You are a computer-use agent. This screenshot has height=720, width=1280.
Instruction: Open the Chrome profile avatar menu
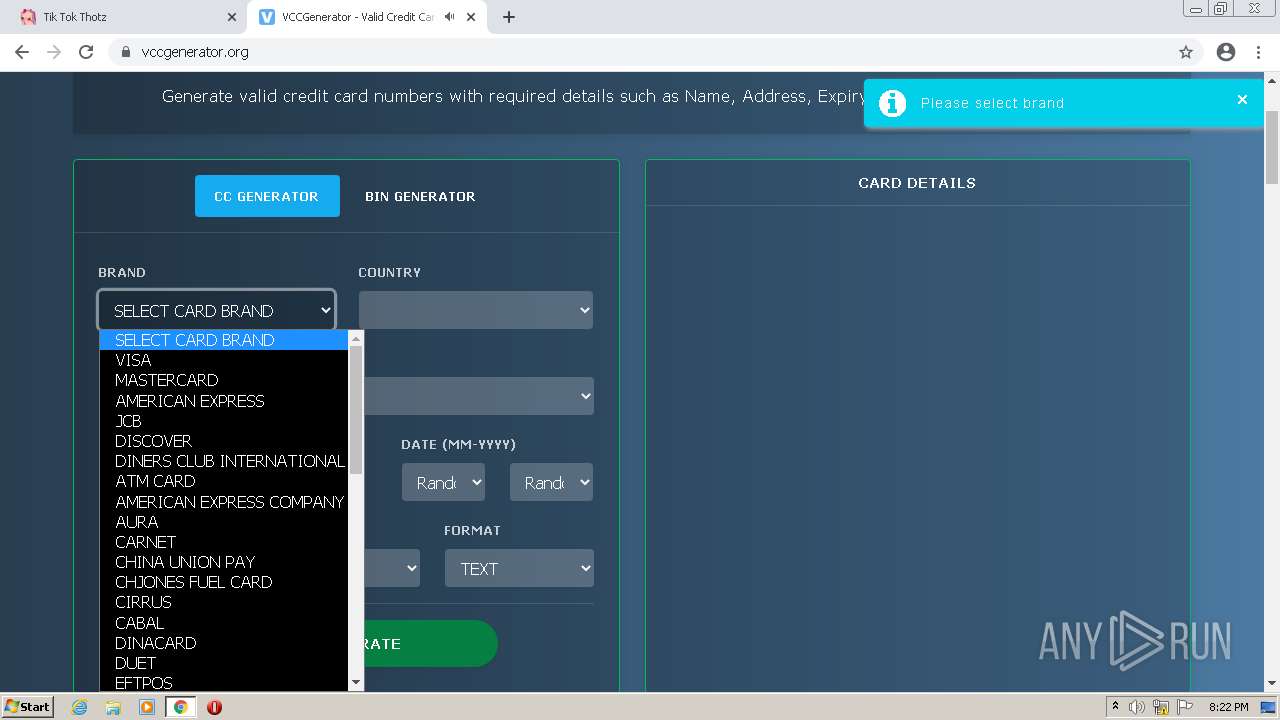point(1226,52)
